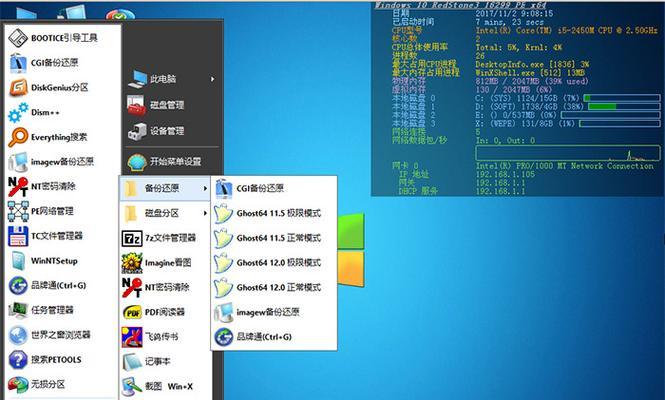Expand 磁盘分区 folder submenu arrow
The height and width of the screenshot is (400, 665).
point(205,213)
